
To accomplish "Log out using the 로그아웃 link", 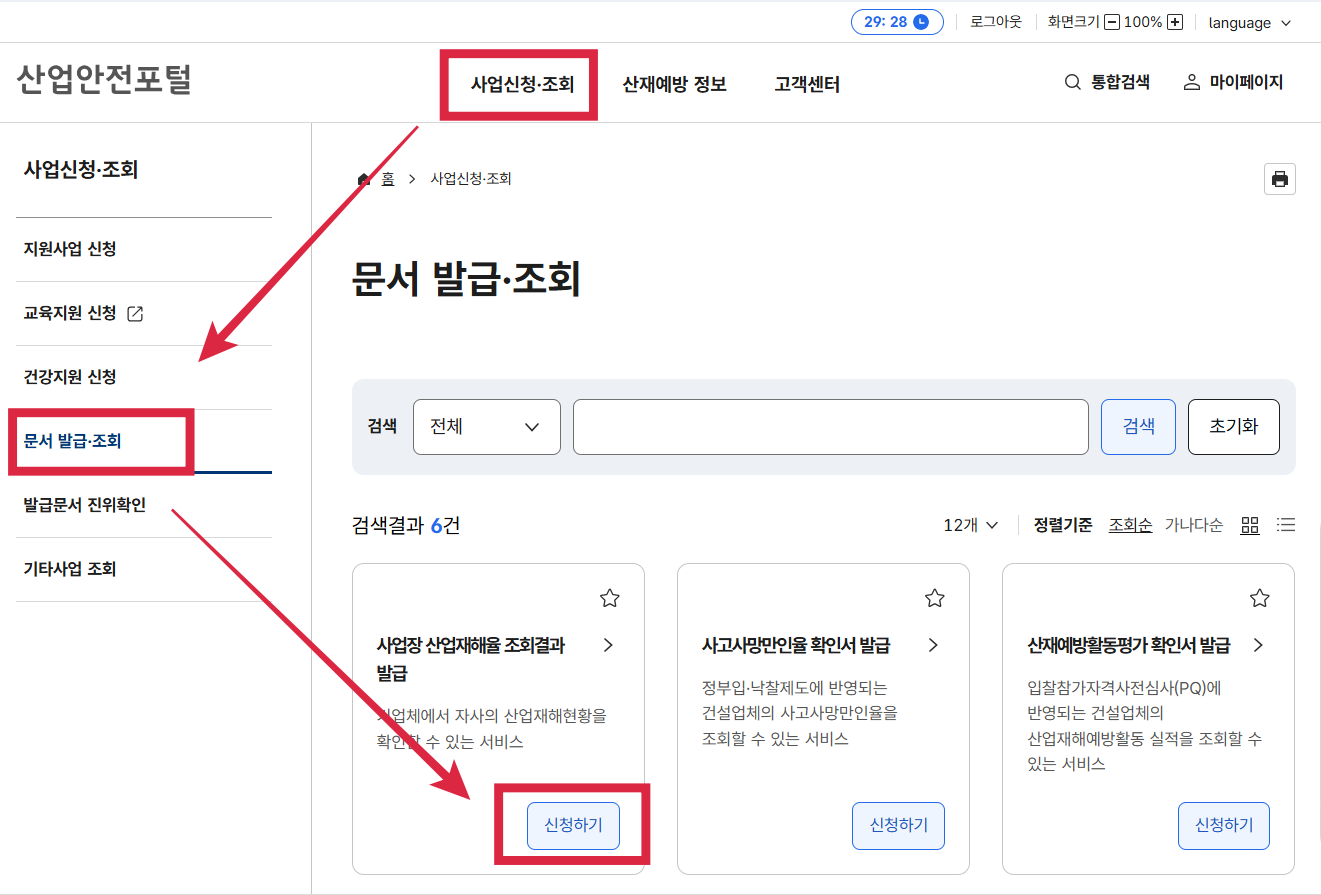I will (x=995, y=21).
